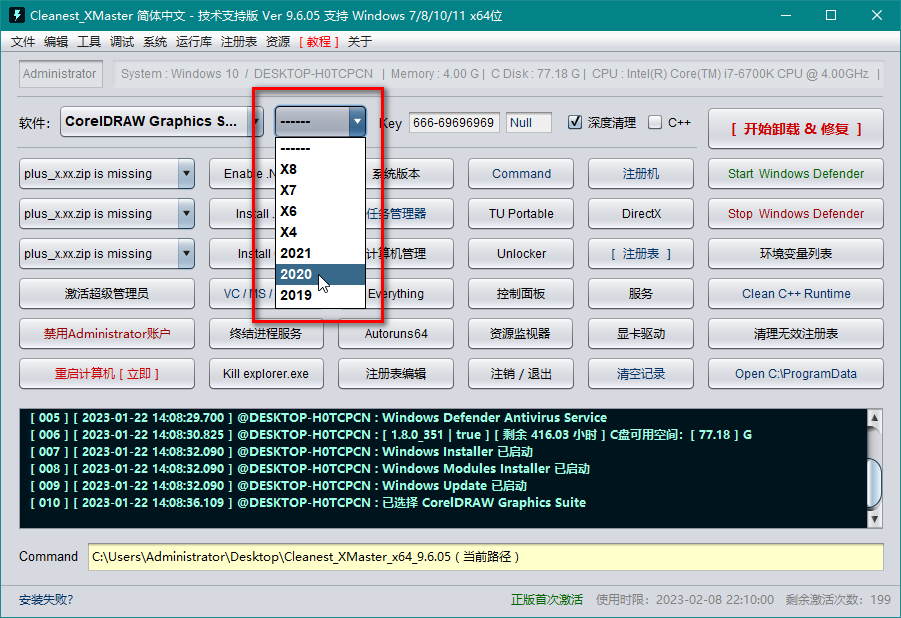The image size is (901, 618).
Task: Open the 调试 menu
Action: click(x=122, y=41)
